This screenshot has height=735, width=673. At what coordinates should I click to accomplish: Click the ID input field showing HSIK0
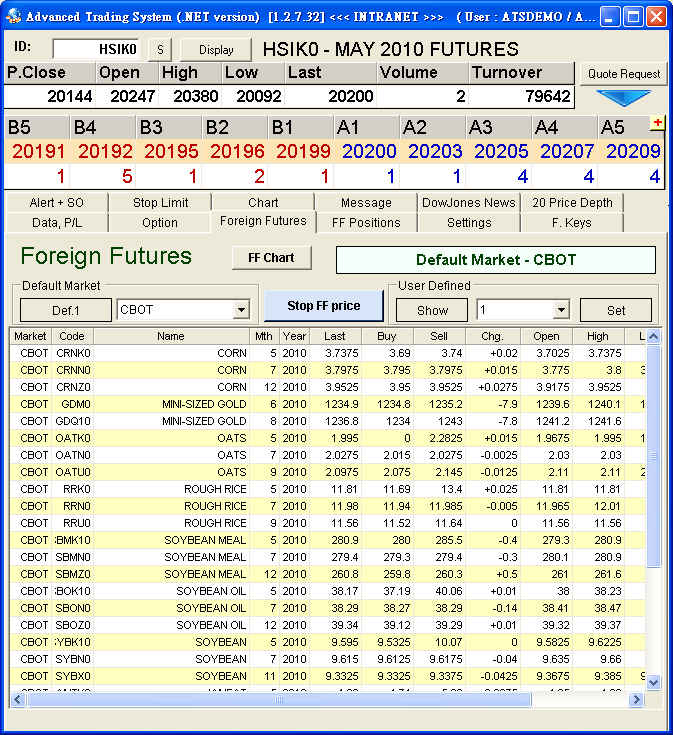tap(96, 49)
